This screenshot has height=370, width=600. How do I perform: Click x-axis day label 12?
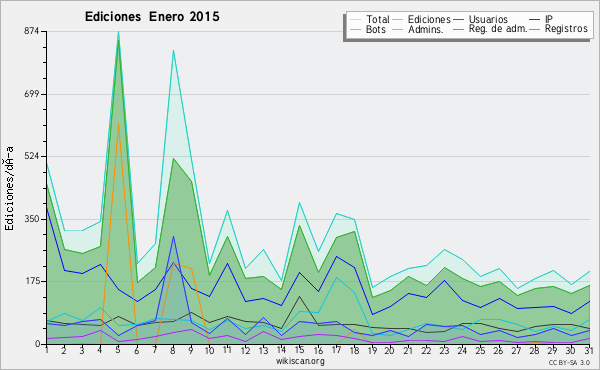246,350
